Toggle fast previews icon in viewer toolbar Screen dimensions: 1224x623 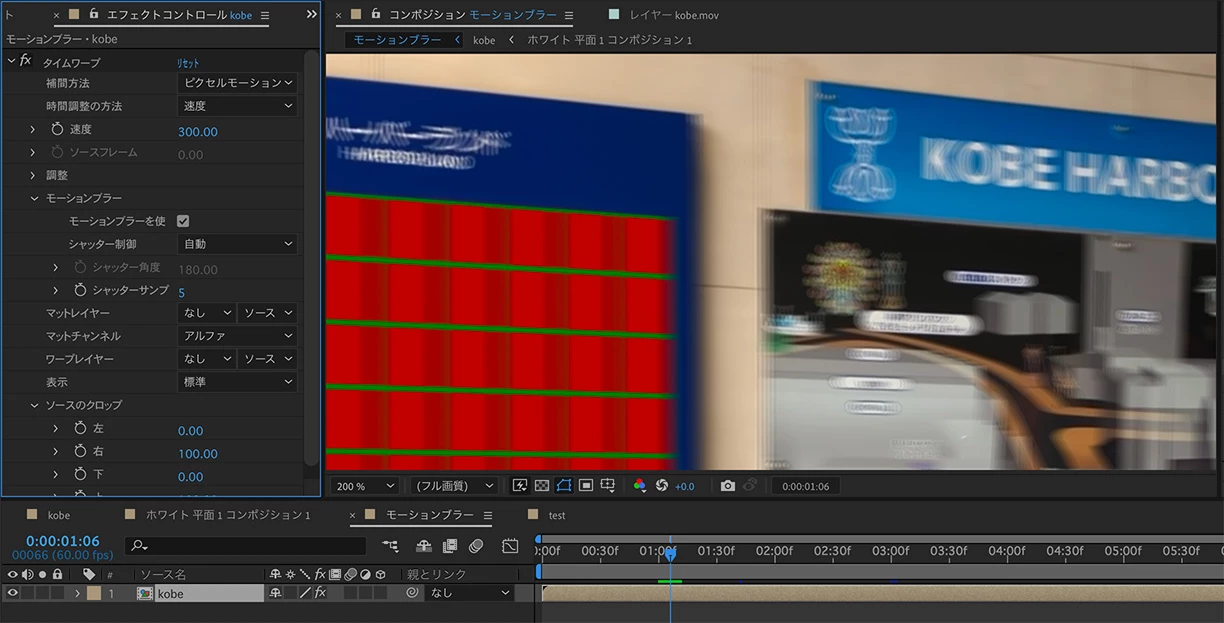[x=520, y=486]
